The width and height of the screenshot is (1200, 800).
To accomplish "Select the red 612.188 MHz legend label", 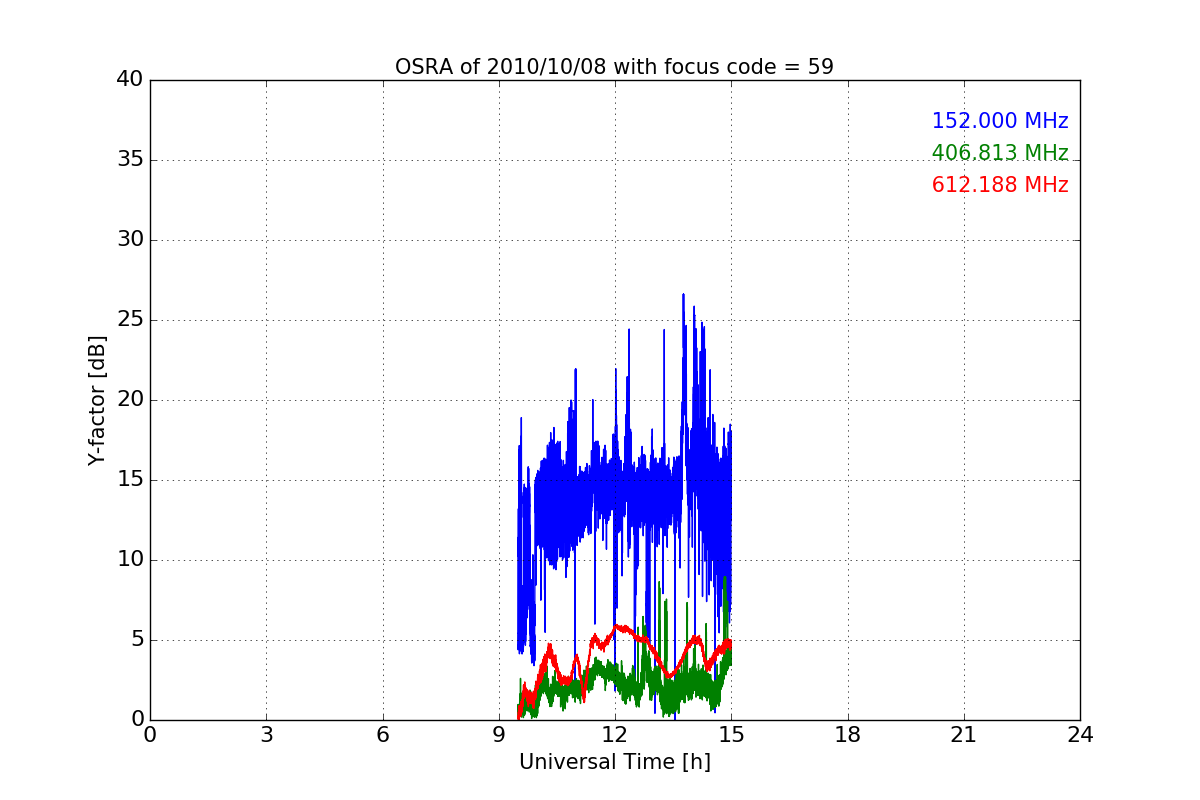I will [1000, 185].
